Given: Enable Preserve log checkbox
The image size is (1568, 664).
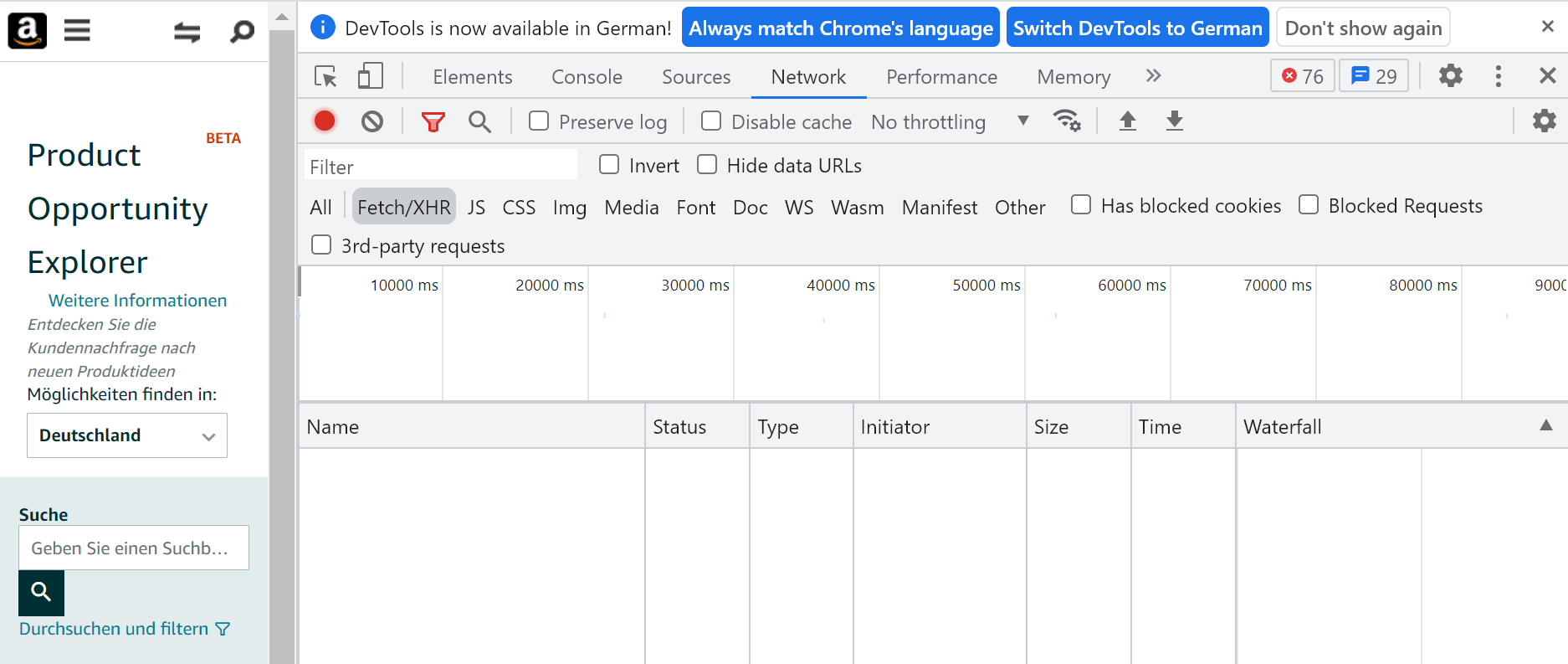Looking at the screenshot, I should pos(539,121).
